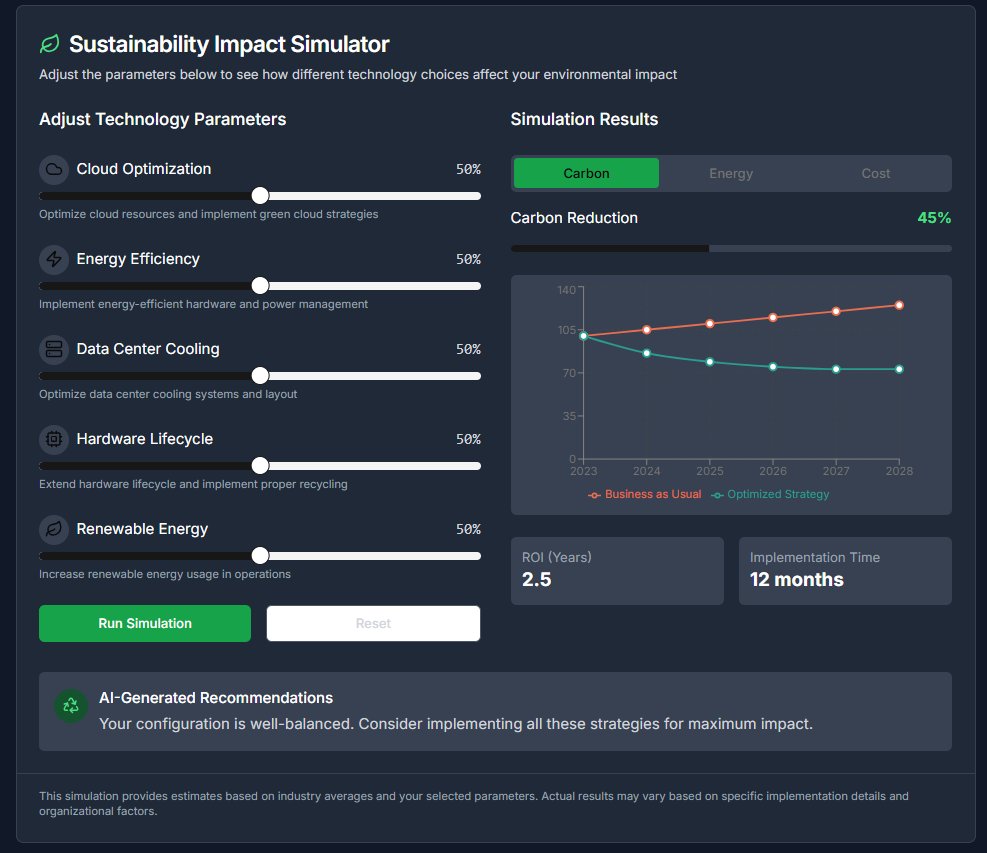Run the simulation with the green button
This screenshot has height=853, width=987.
[145, 623]
